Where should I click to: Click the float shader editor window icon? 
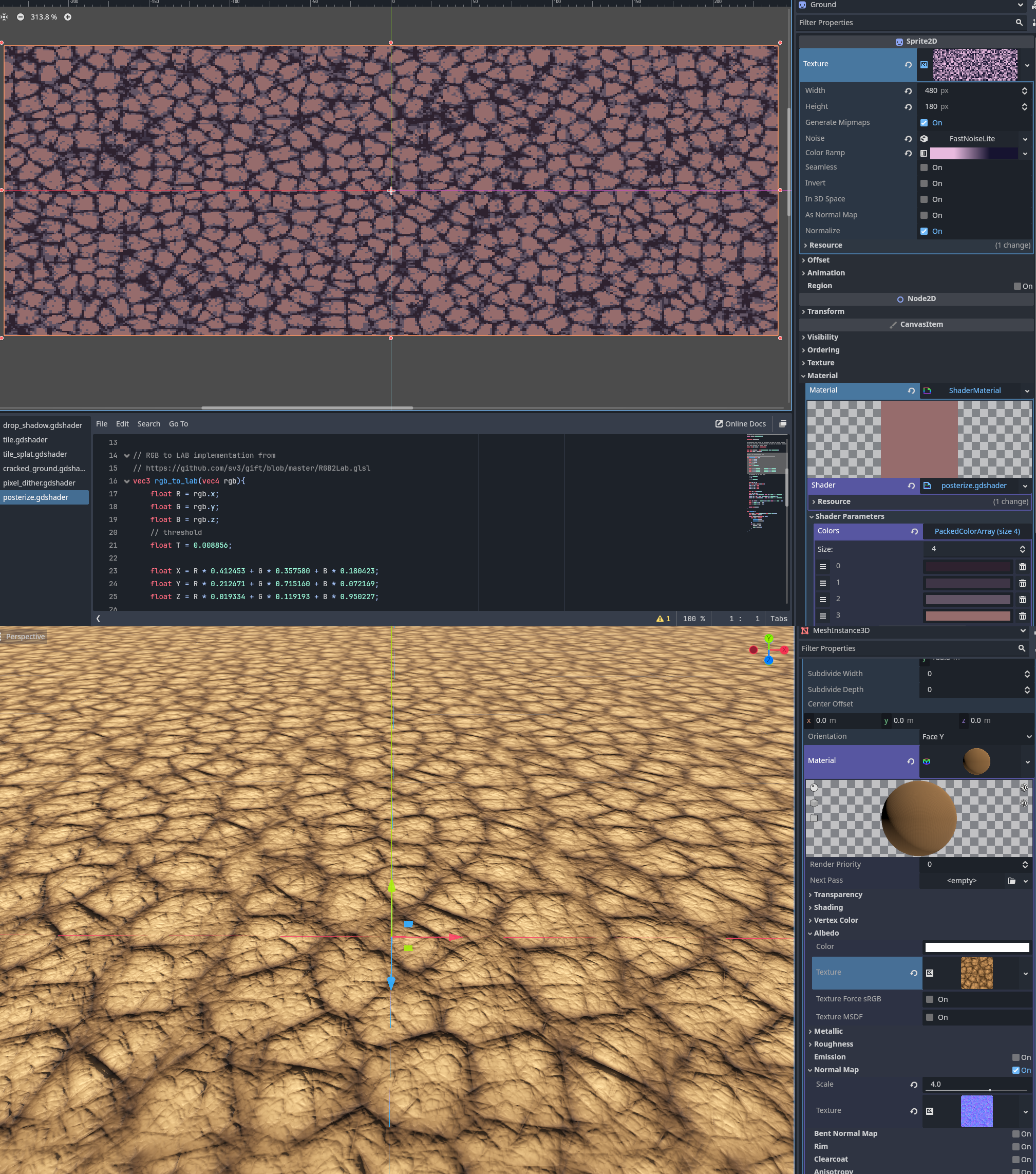[x=782, y=424]
